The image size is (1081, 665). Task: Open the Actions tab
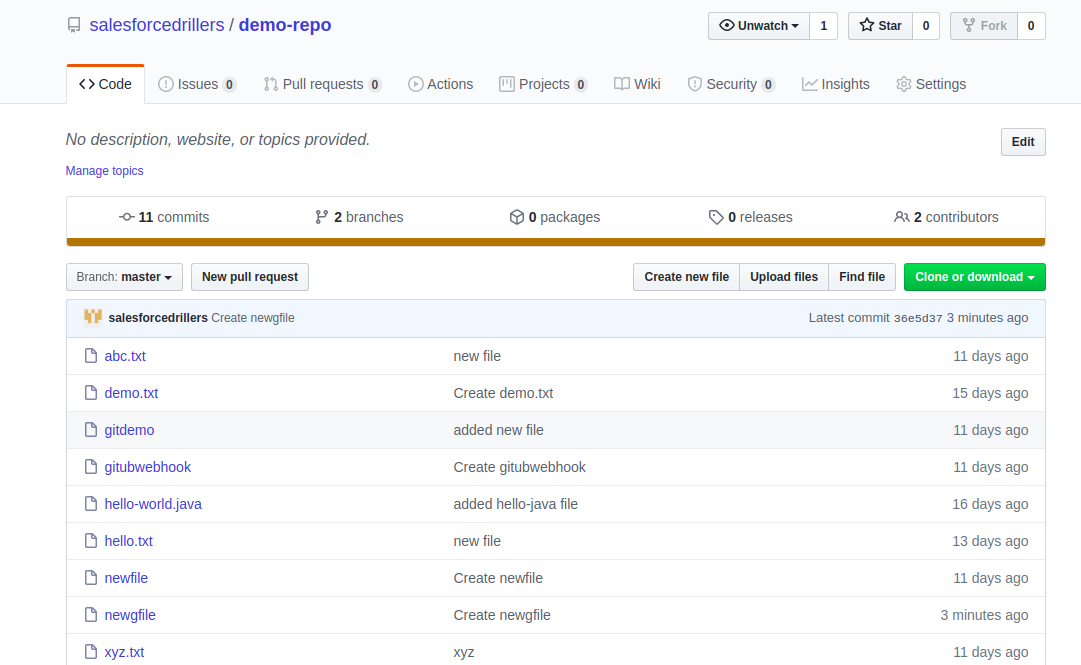pyautogui.click(x=441, y=84)
